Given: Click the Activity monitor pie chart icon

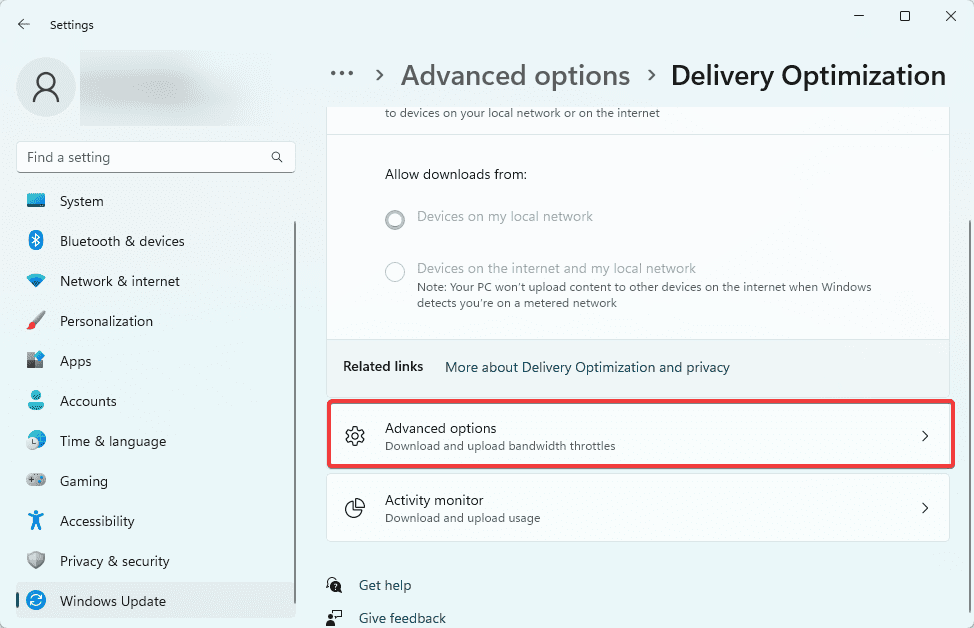Looking at the screenshot, I should 355,508.
